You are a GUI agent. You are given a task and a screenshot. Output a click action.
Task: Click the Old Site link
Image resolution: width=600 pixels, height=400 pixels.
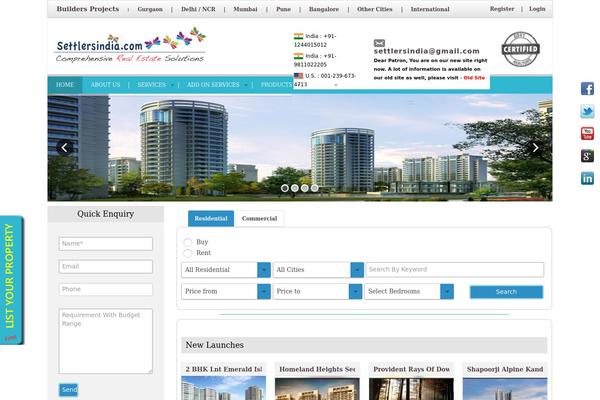[474, 78]
